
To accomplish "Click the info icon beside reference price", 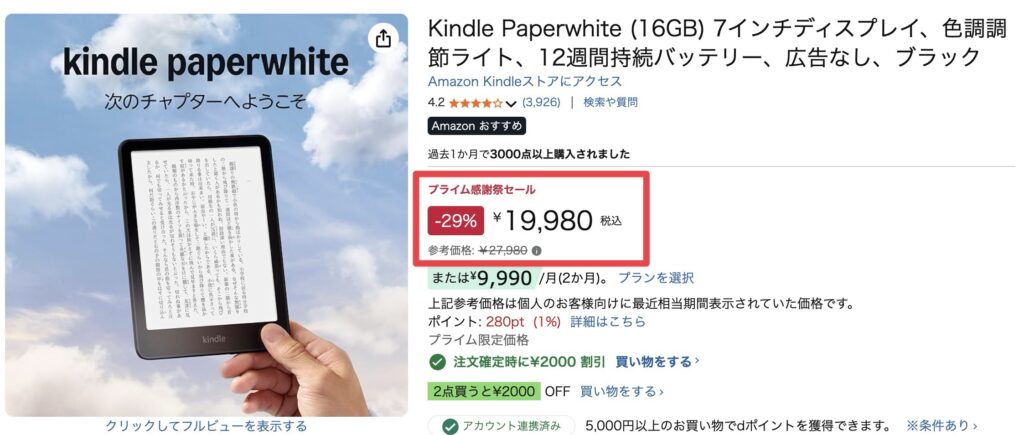I will 537,251.
